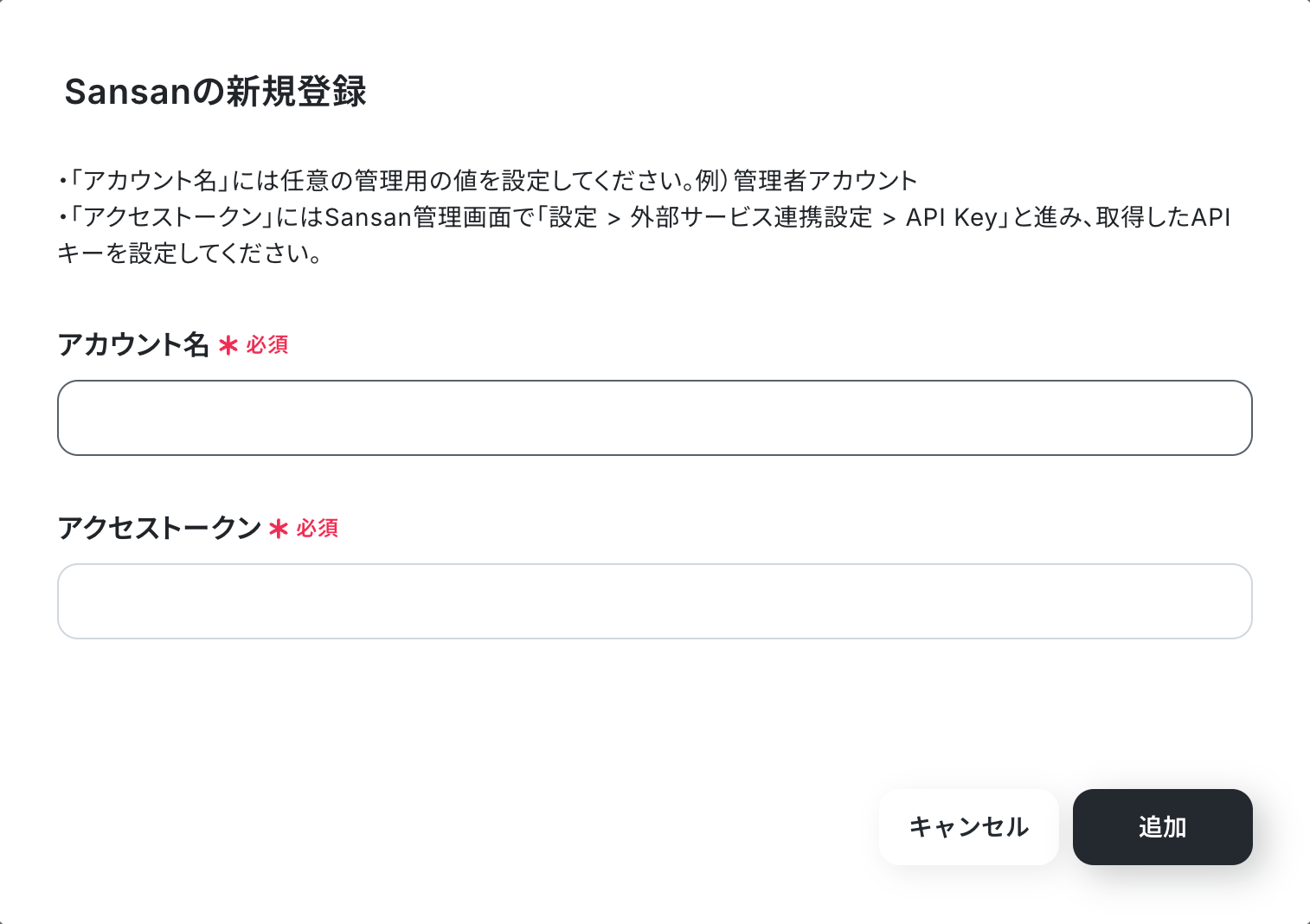Click the dark 追加 button
This screenshot has width=1310, height=924.
(x=1162, y=827)
